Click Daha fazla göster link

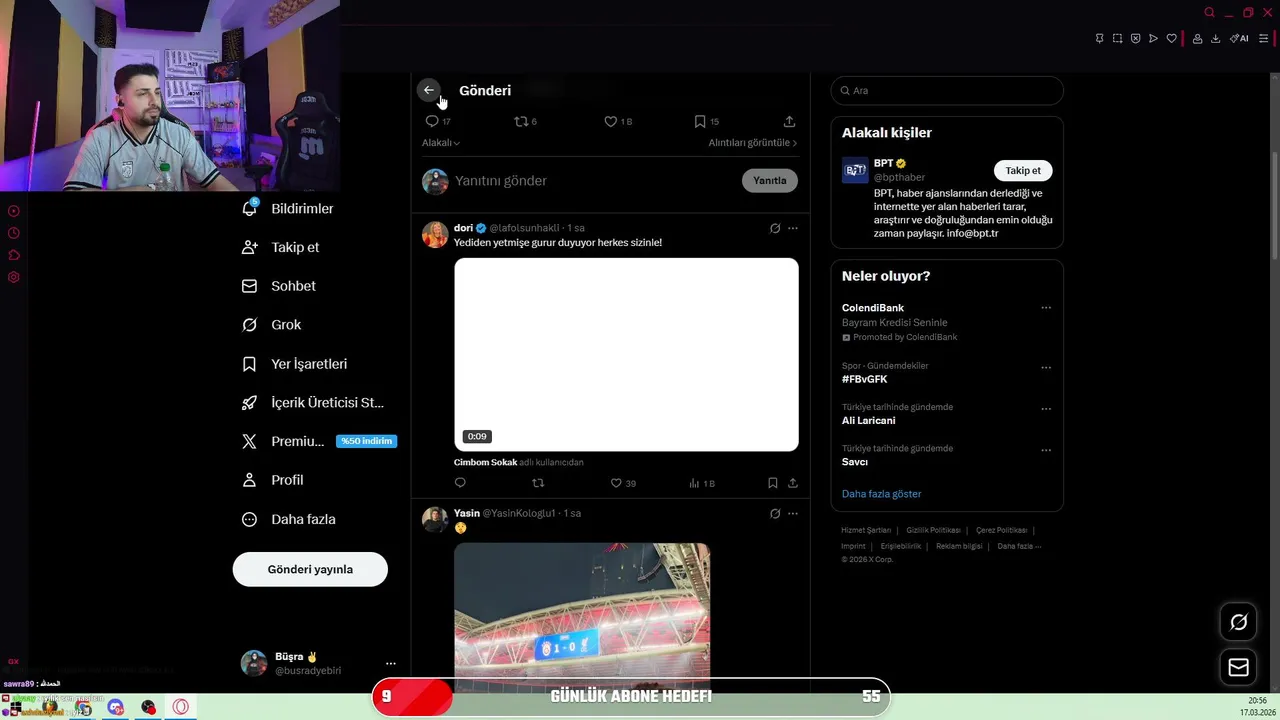point(881,494)
